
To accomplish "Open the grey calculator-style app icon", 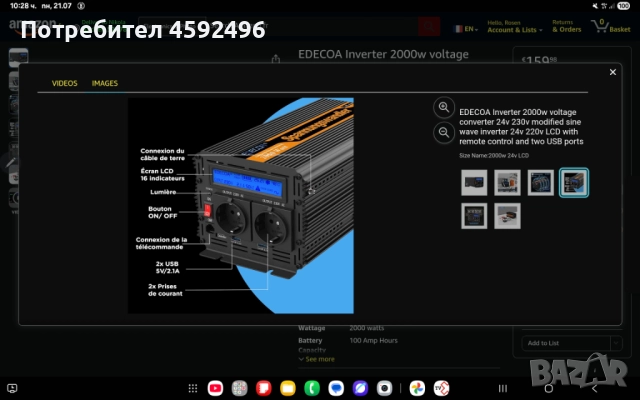I will (240, 388).
